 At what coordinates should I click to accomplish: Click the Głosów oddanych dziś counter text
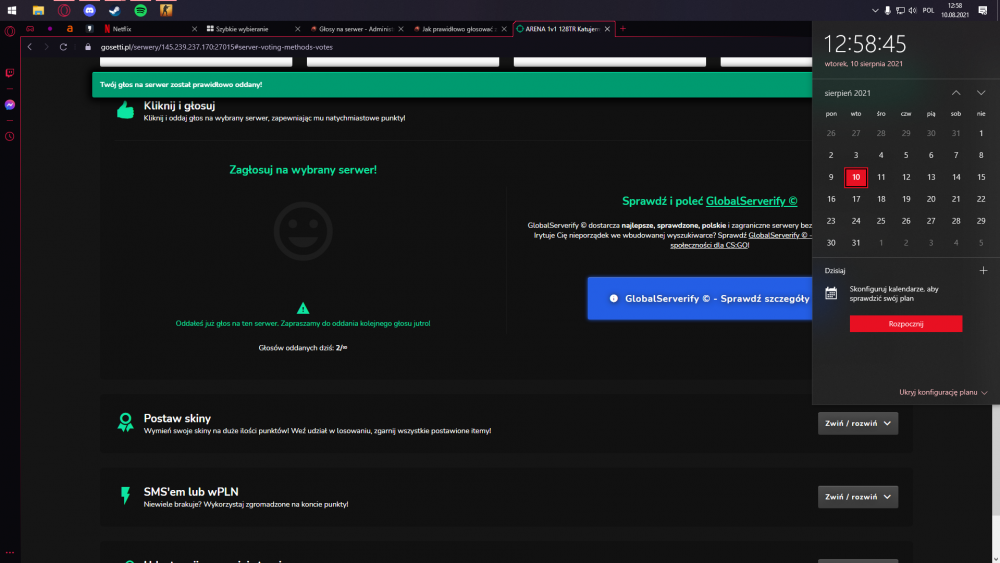tap(303, 347)
